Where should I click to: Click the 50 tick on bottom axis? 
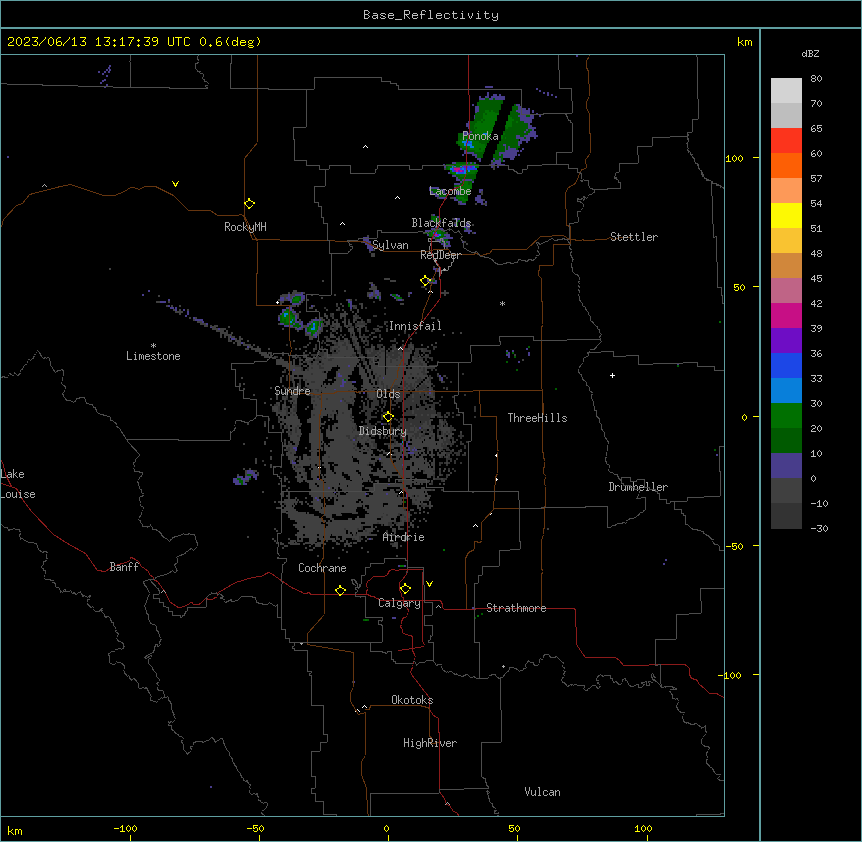coord(513,828)
